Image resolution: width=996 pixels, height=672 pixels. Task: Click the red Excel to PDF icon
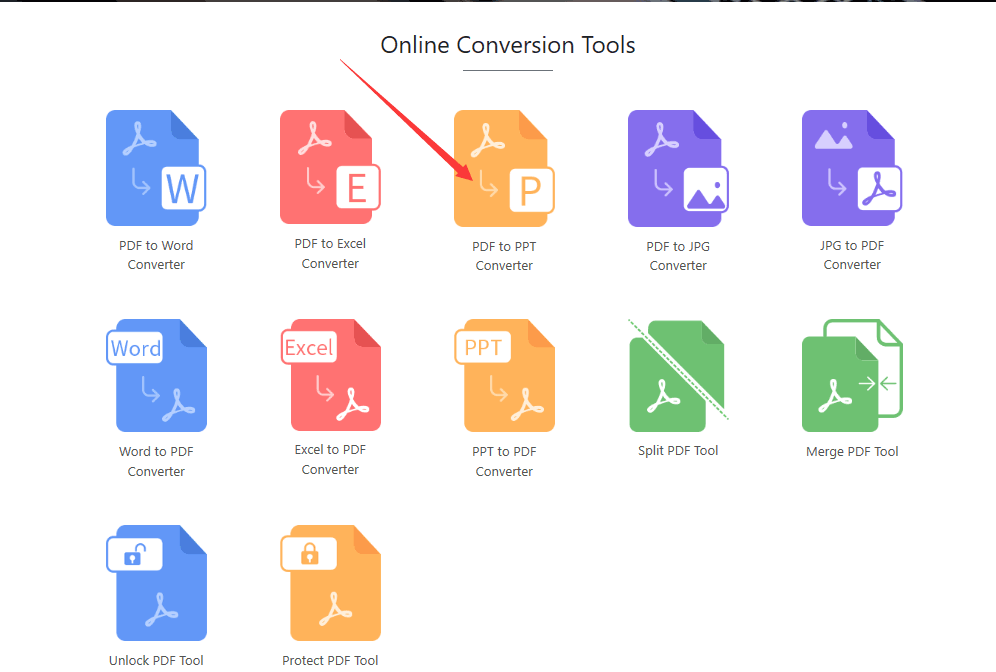330,375
